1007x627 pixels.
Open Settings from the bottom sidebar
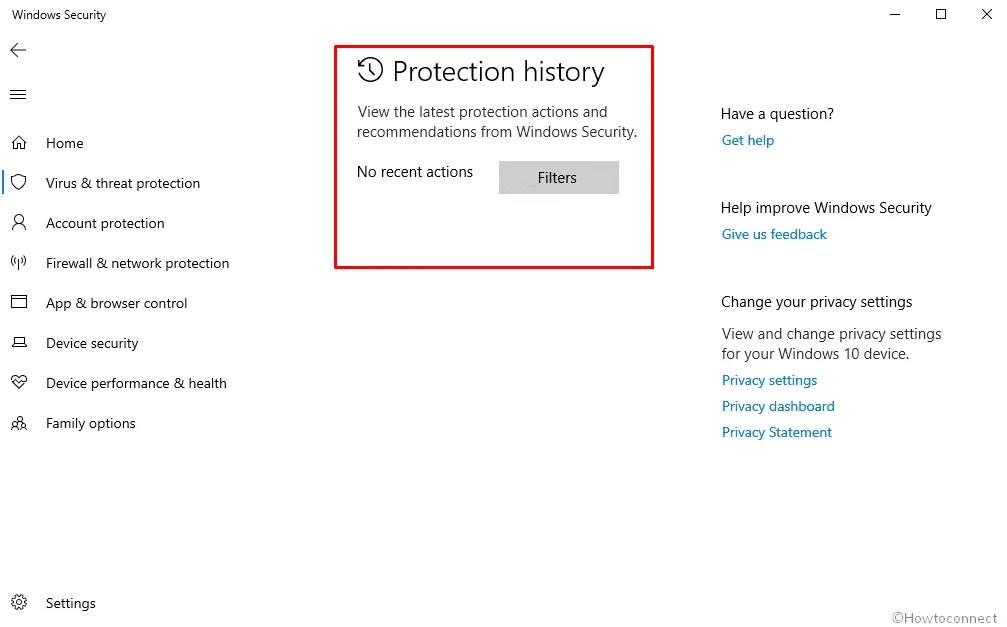tap(70, 603)
